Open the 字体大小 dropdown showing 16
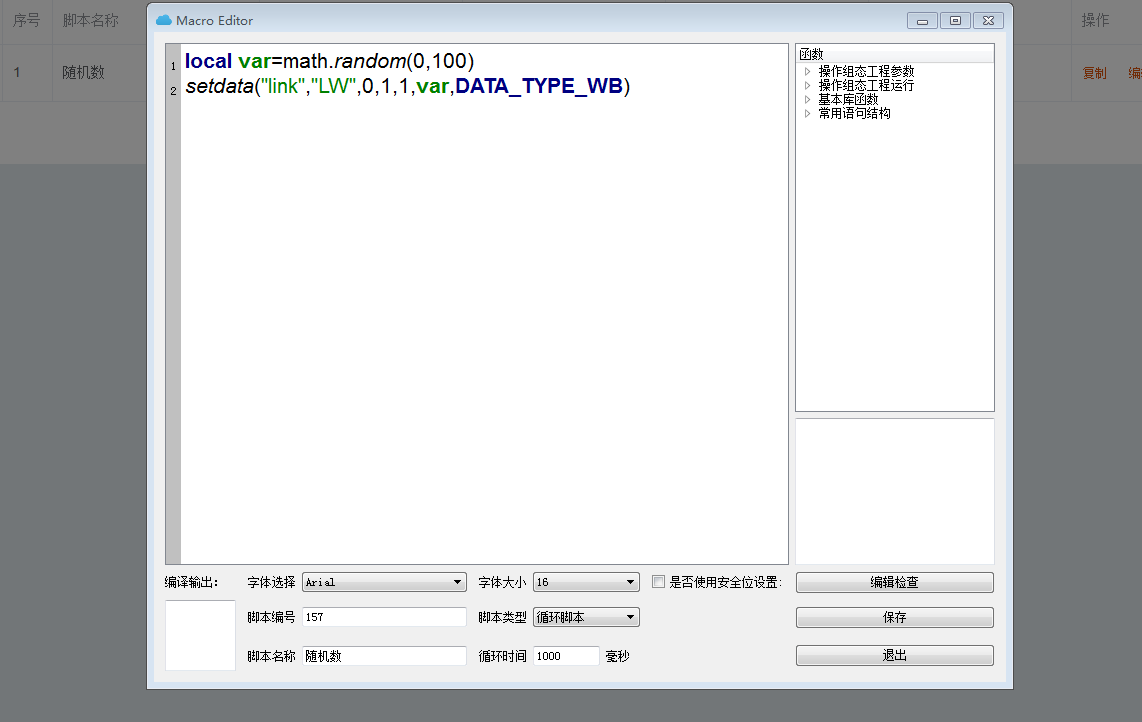Image resolution: width=1142 pixels, height=722 pixels. point(586,582)
